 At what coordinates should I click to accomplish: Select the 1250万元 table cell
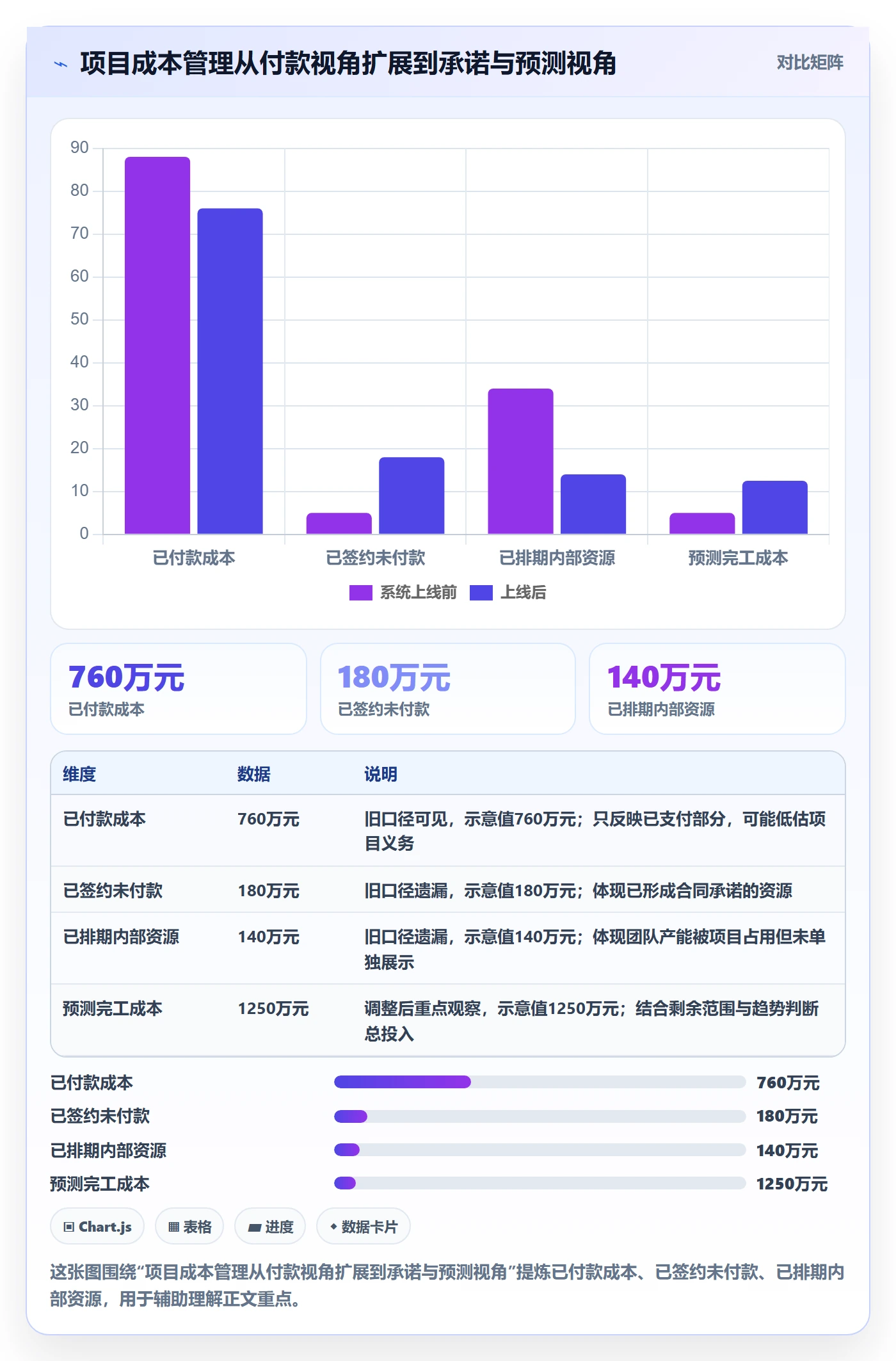tap(273, 1009)
